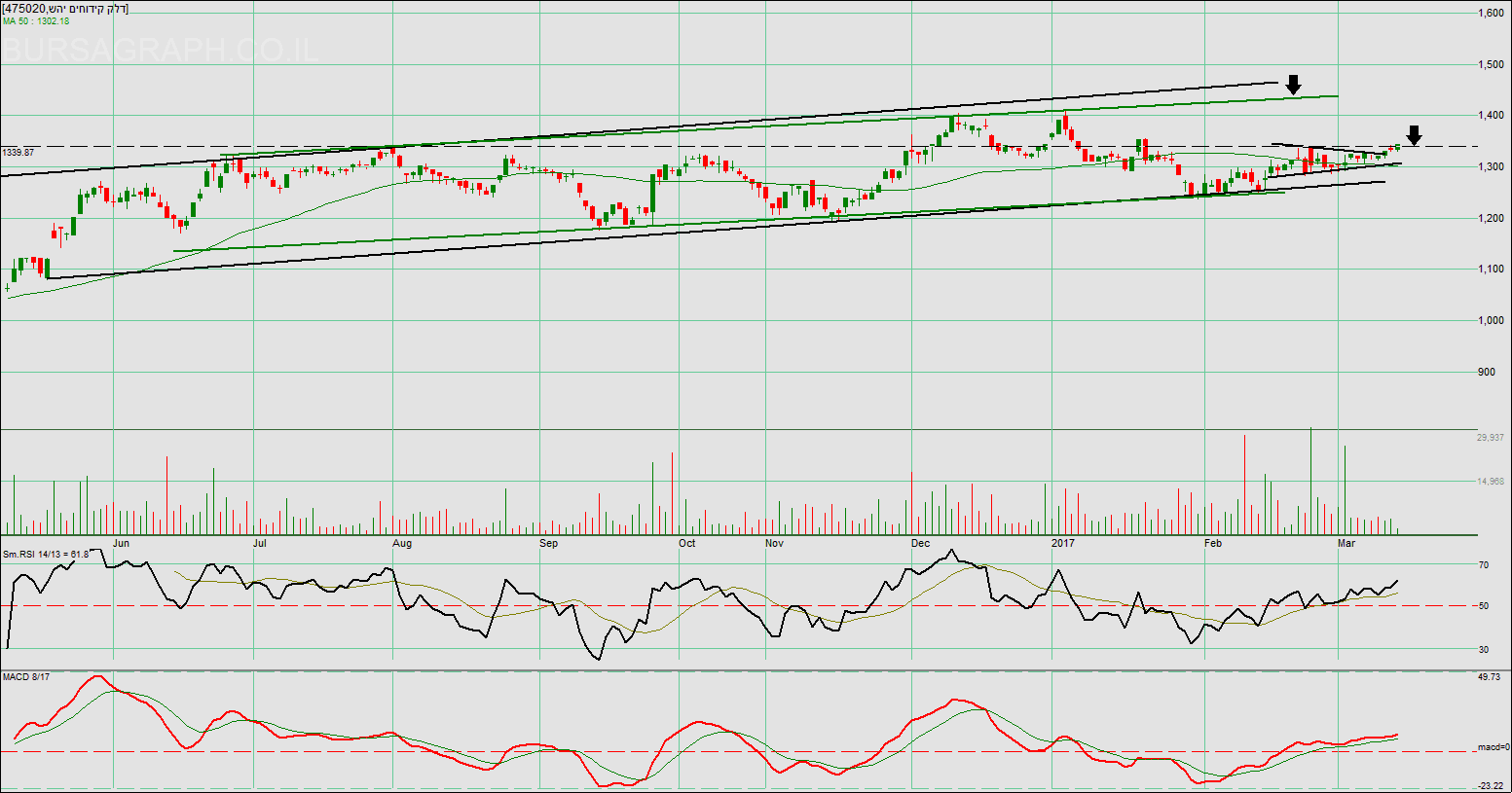
Task: Select the MACD 8/17 indicator label
Action: (25, 676)
